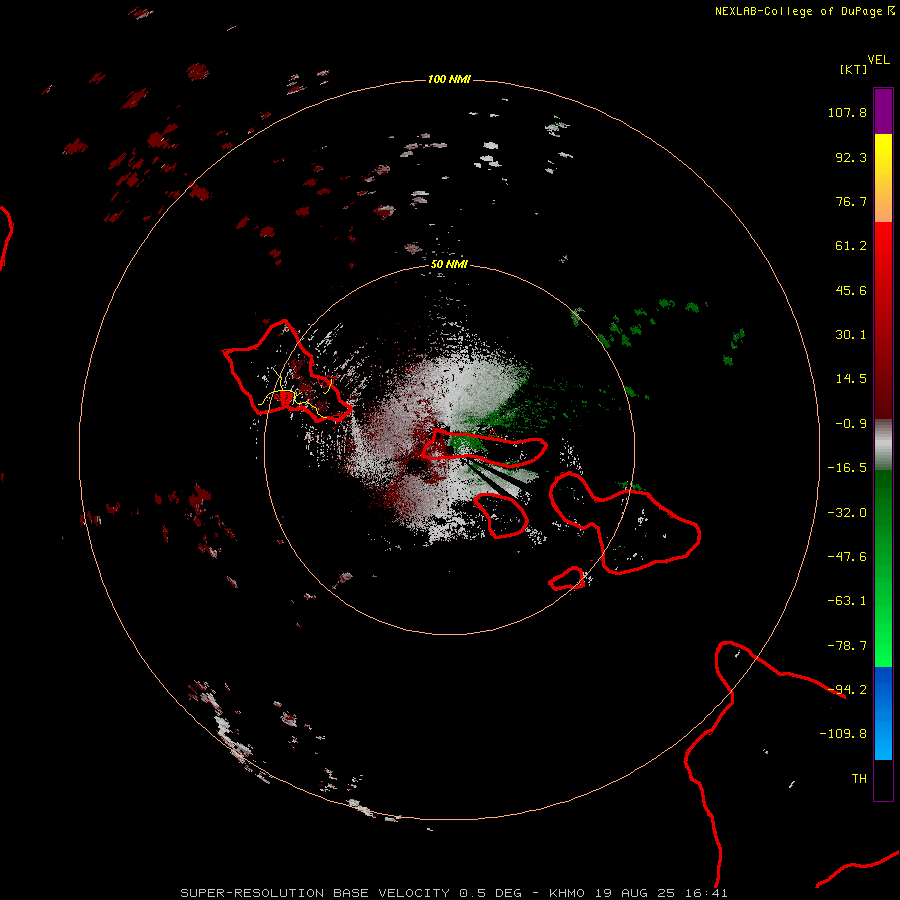900x900 pixels.
Task: Click the -63.1 velocity scale value
Action: click(847, 601)
